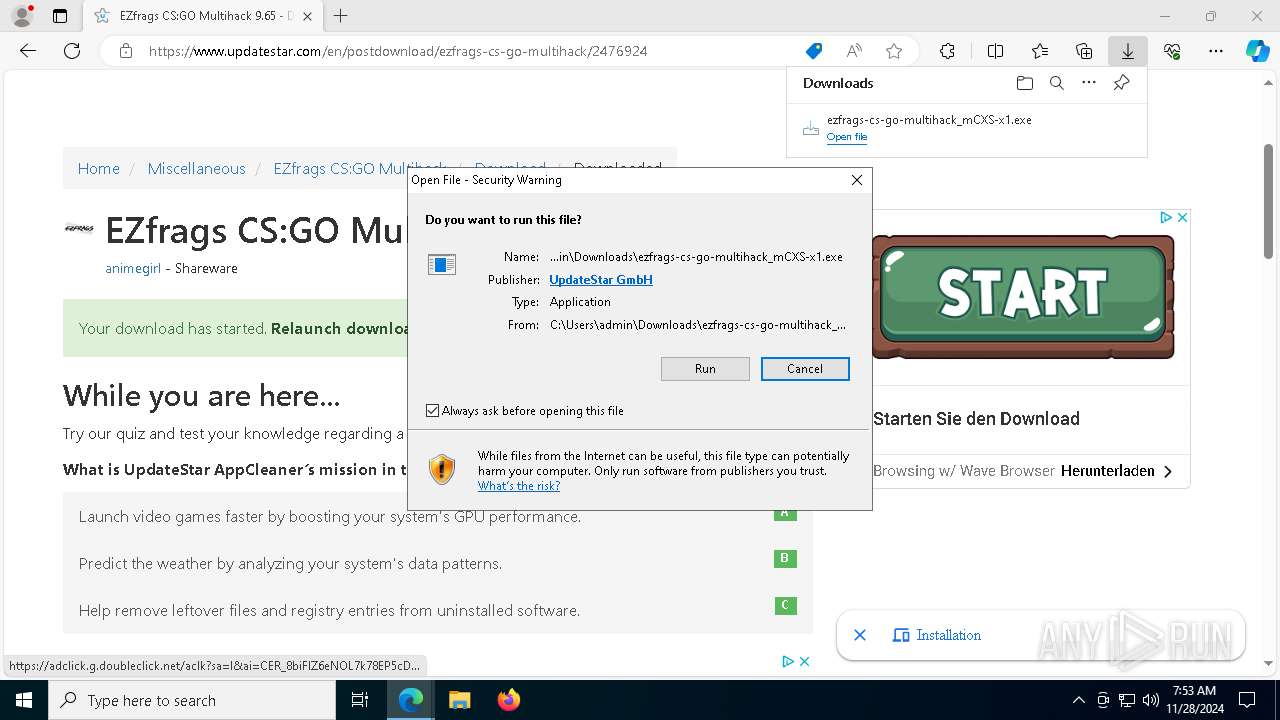Open a new browser tab
This screenshot has height=720, width=1280.
(340, 16)
